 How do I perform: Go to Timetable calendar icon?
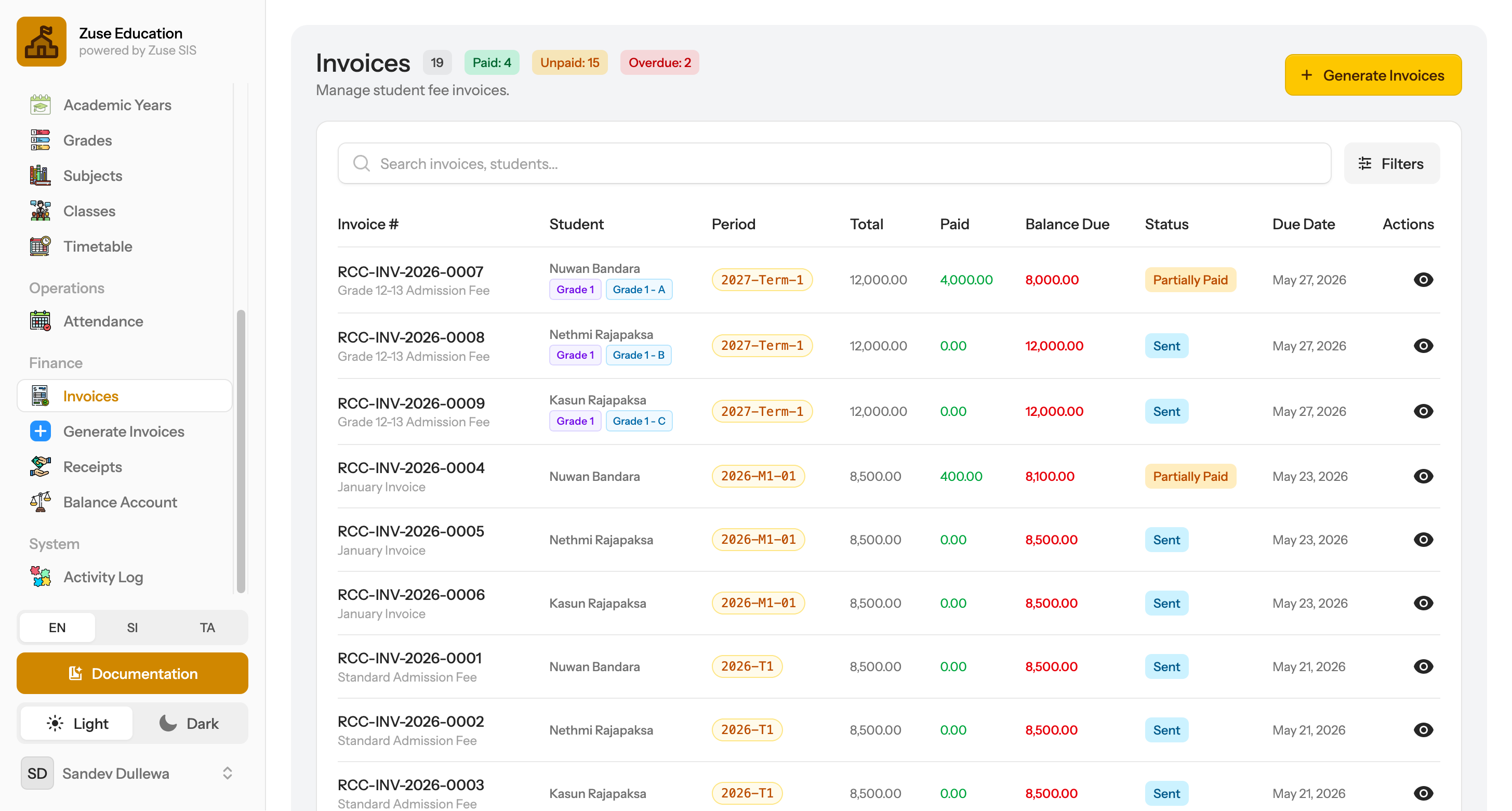(x=41, y=246)
